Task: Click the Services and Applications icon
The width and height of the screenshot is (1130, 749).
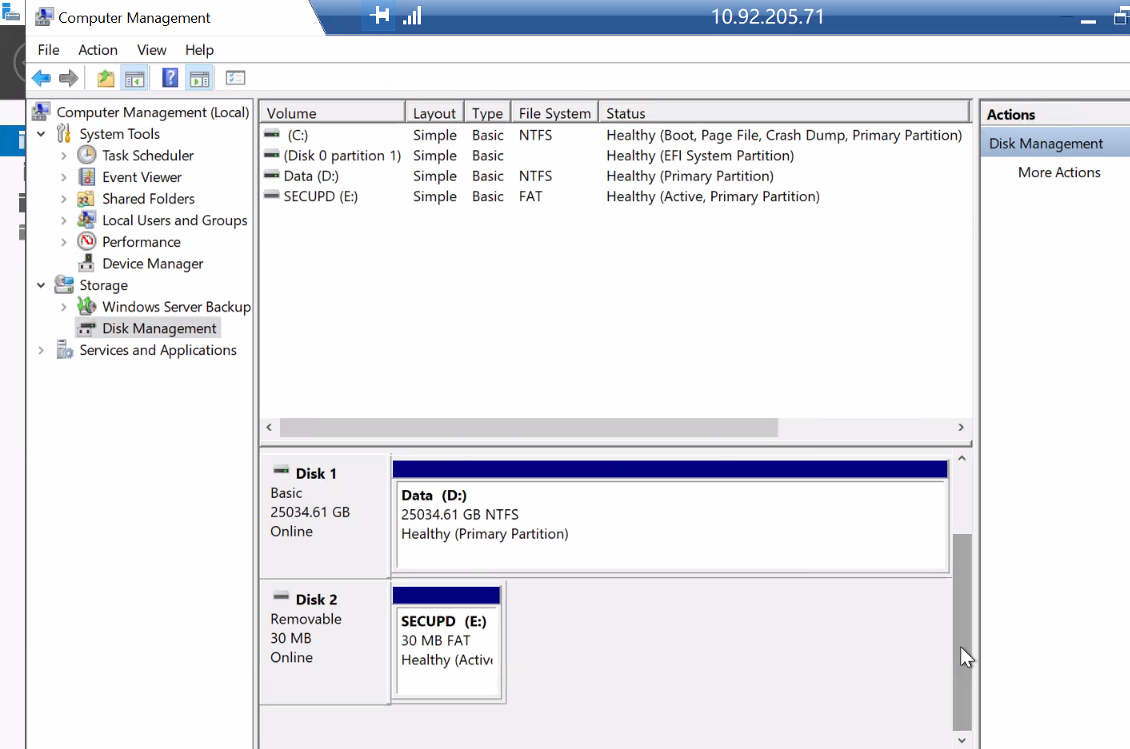Action: tap(65, 350)
